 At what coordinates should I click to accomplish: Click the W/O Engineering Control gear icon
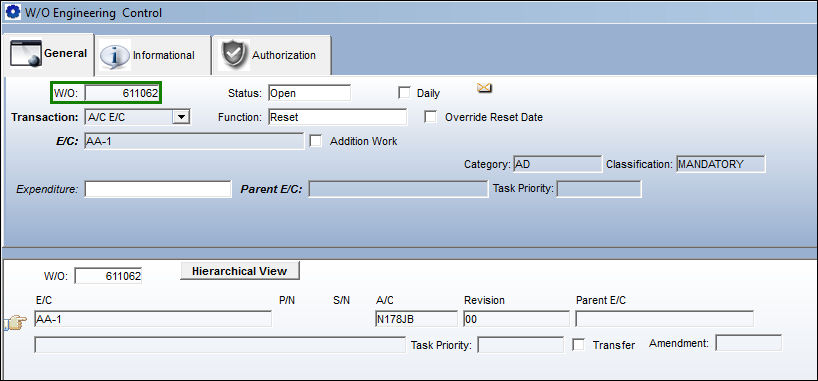[x=12, y=12]
